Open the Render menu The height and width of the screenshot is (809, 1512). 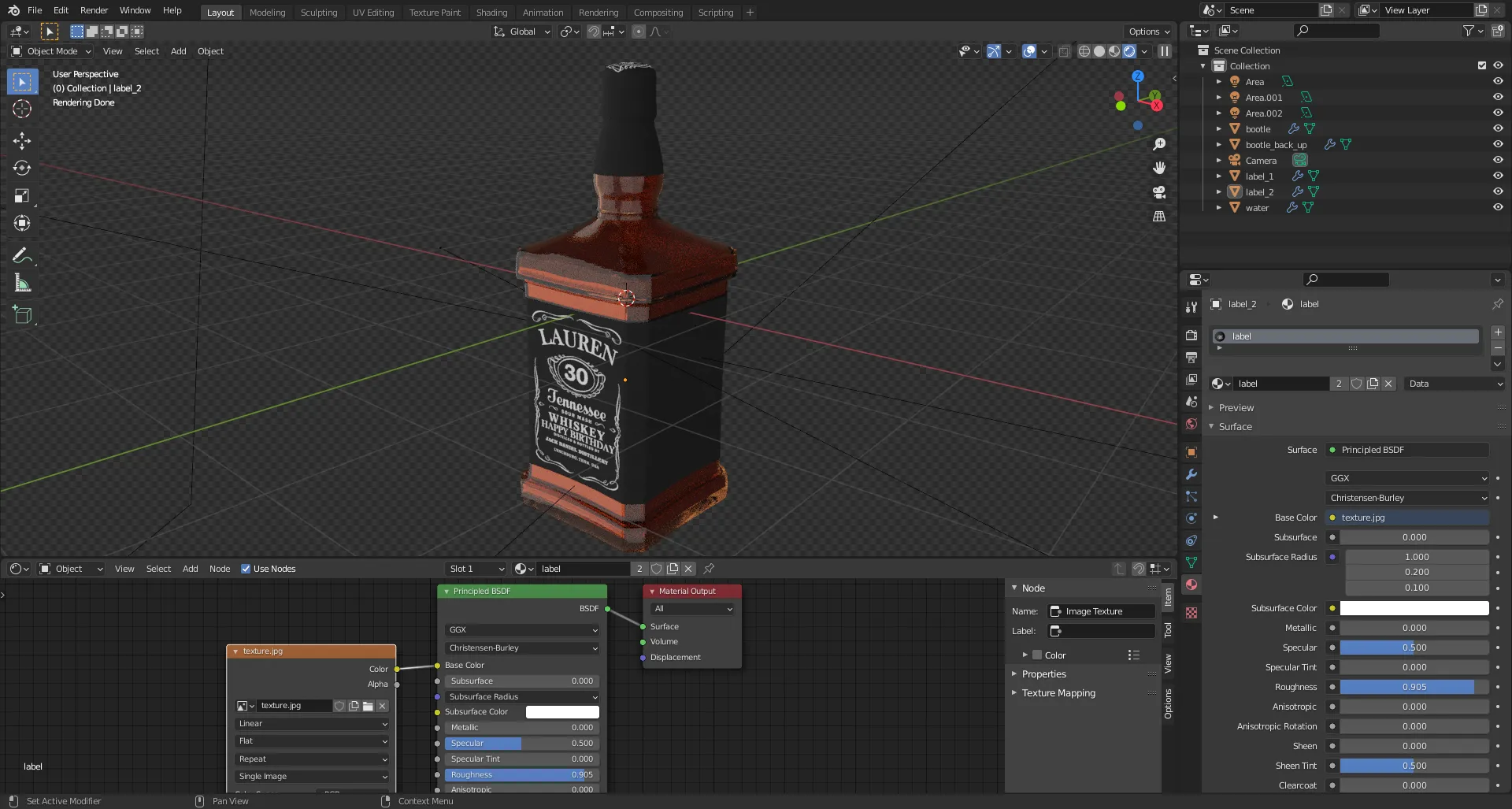coord(94,10)
